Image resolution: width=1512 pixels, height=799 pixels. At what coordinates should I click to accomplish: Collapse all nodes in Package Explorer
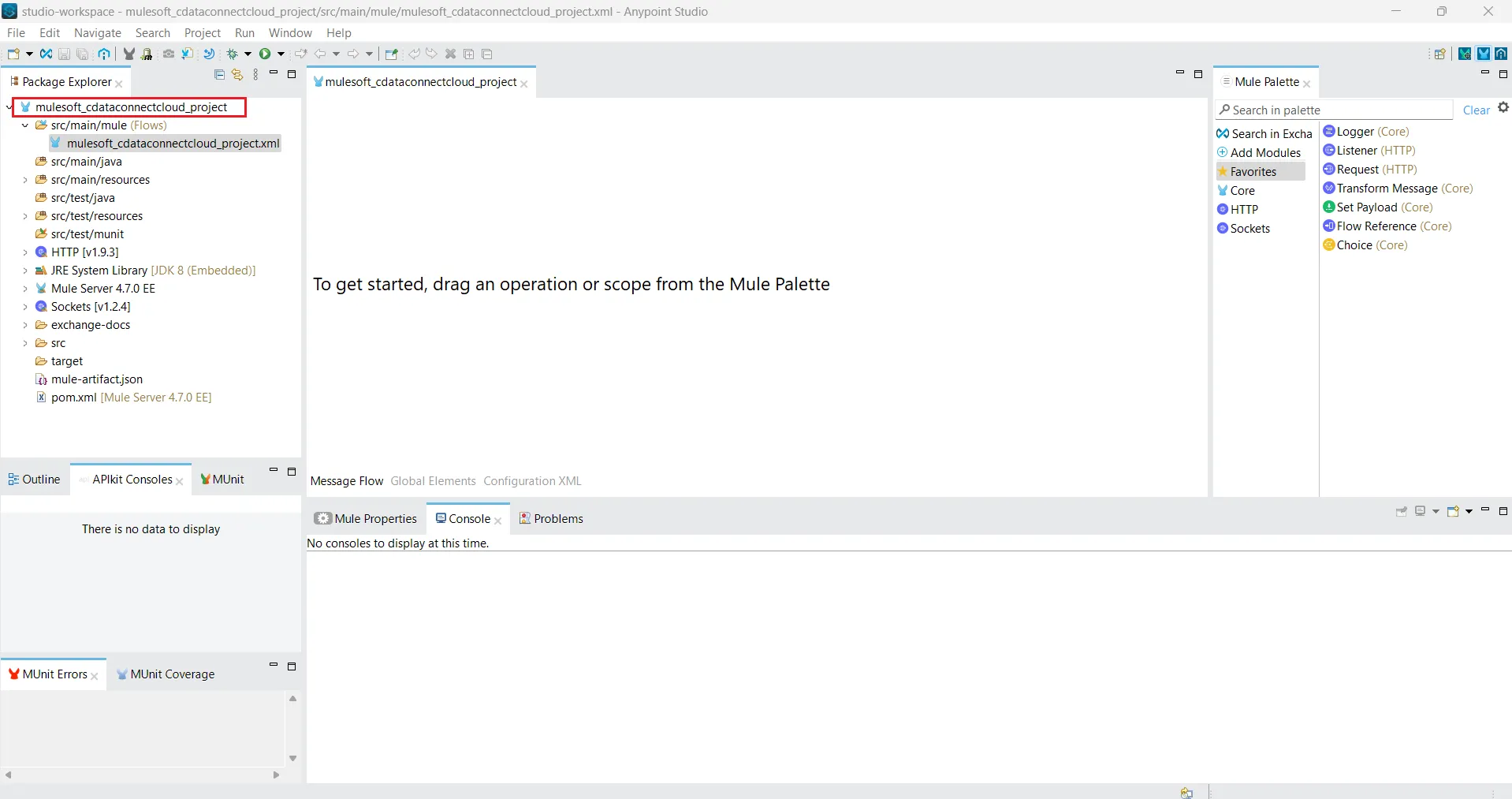pos(218,74)
